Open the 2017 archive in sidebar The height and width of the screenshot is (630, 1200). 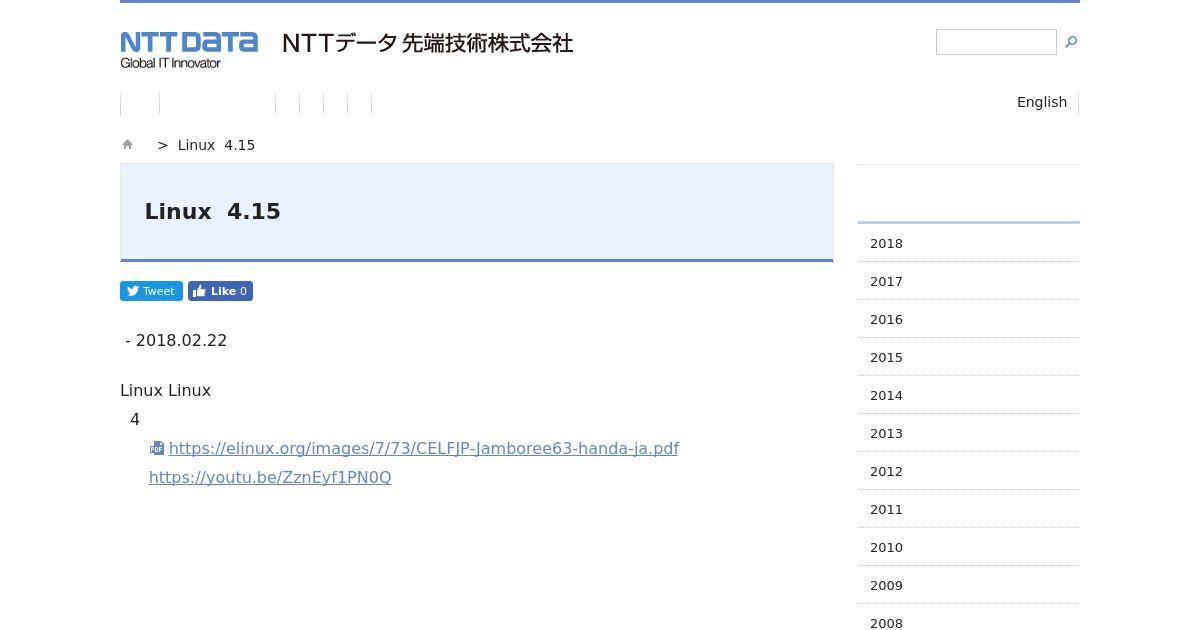pyautogui.click(x=968, y=281)
